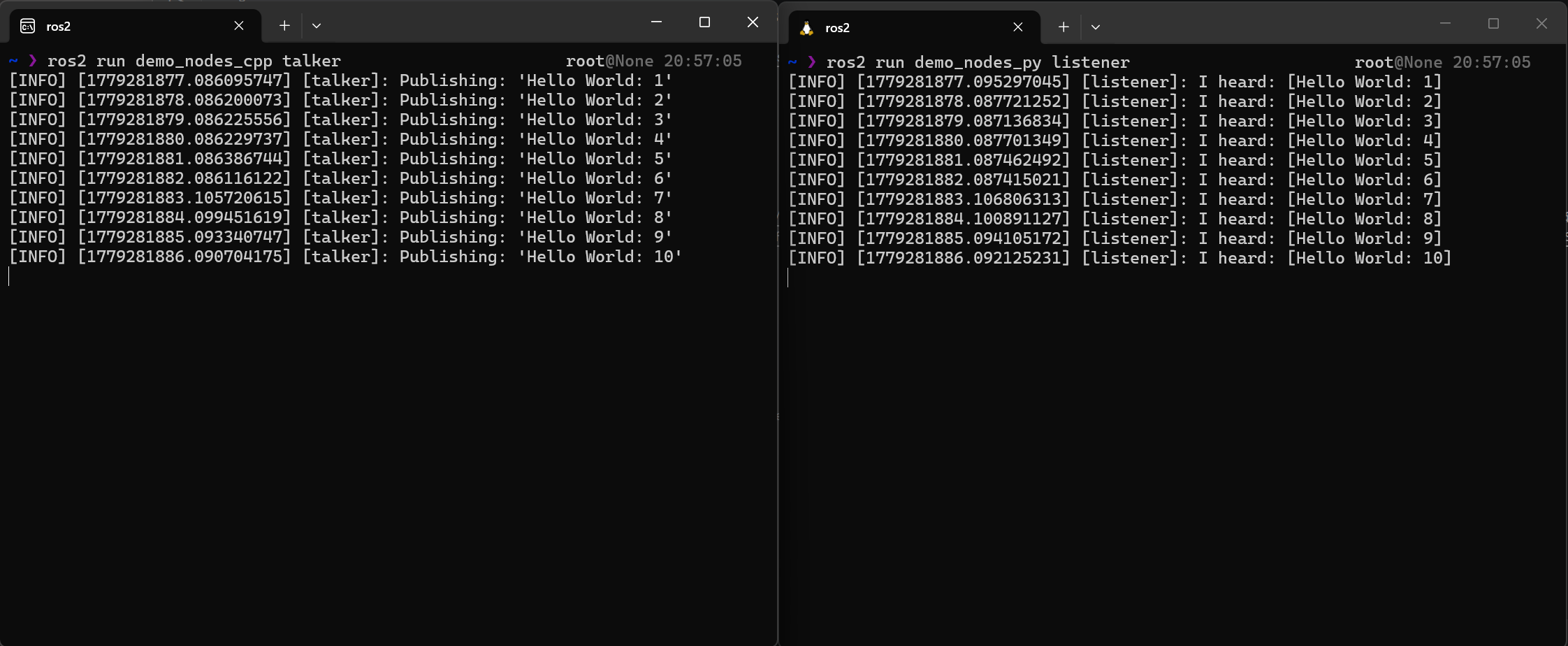
Task: Select the ros2 tab in the talker terminal window
Action: click(136, 26)
